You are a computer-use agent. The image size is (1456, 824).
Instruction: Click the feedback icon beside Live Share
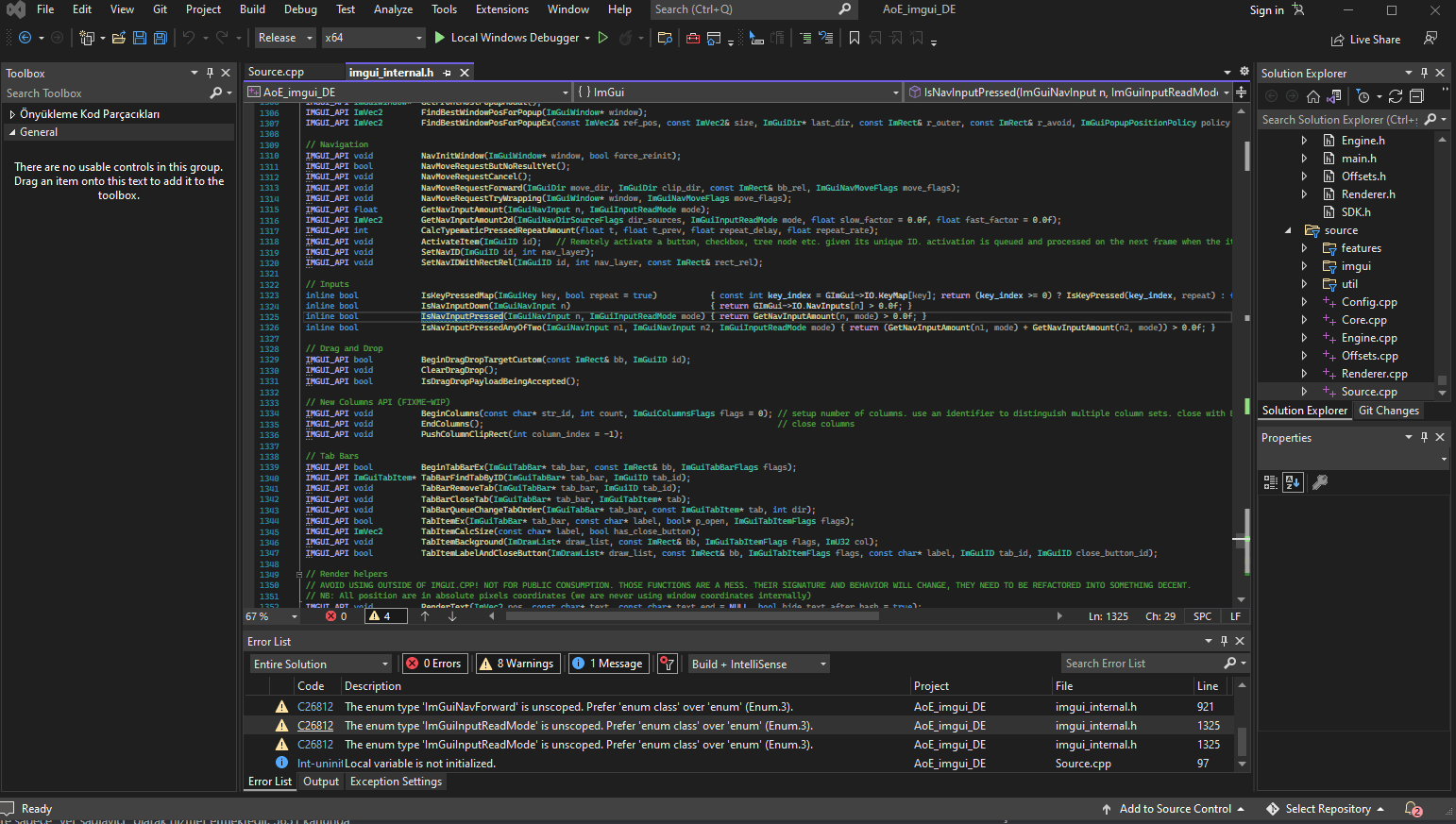1431,39
